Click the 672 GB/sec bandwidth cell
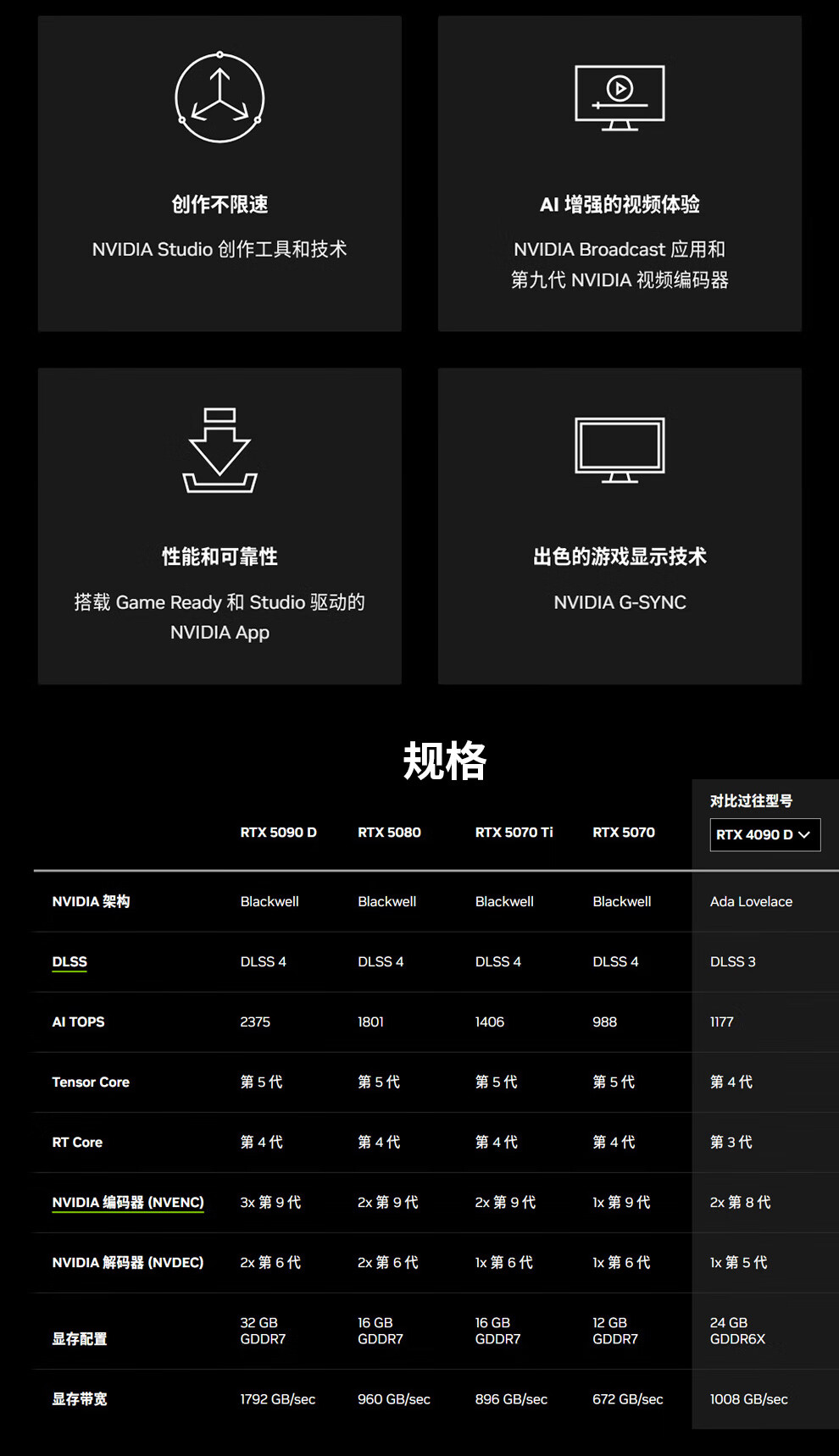Image resolution: width=839 pixels, height=1456 pixels. point(627,1398)
